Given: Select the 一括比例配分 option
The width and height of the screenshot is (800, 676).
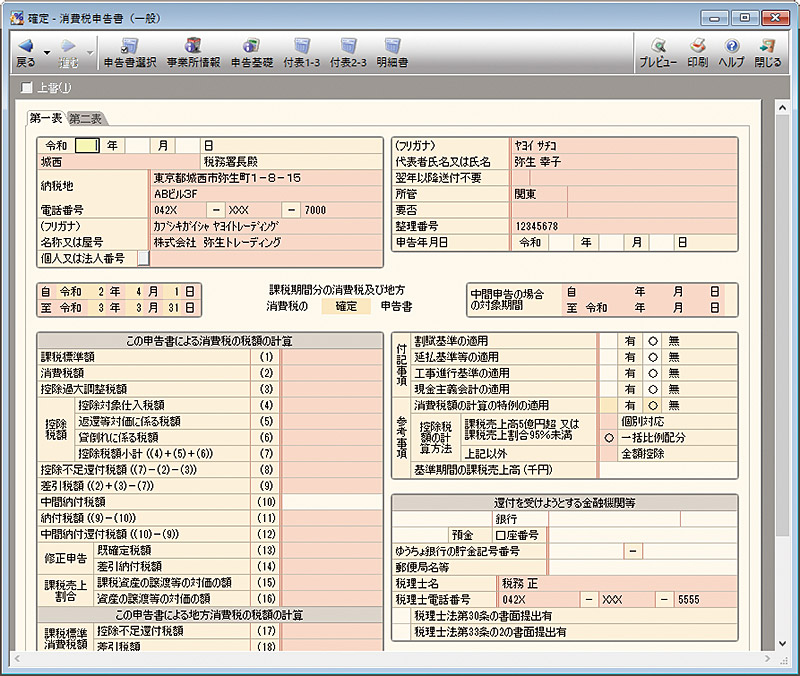Looking at the screenshot, I should click(609, 438).
